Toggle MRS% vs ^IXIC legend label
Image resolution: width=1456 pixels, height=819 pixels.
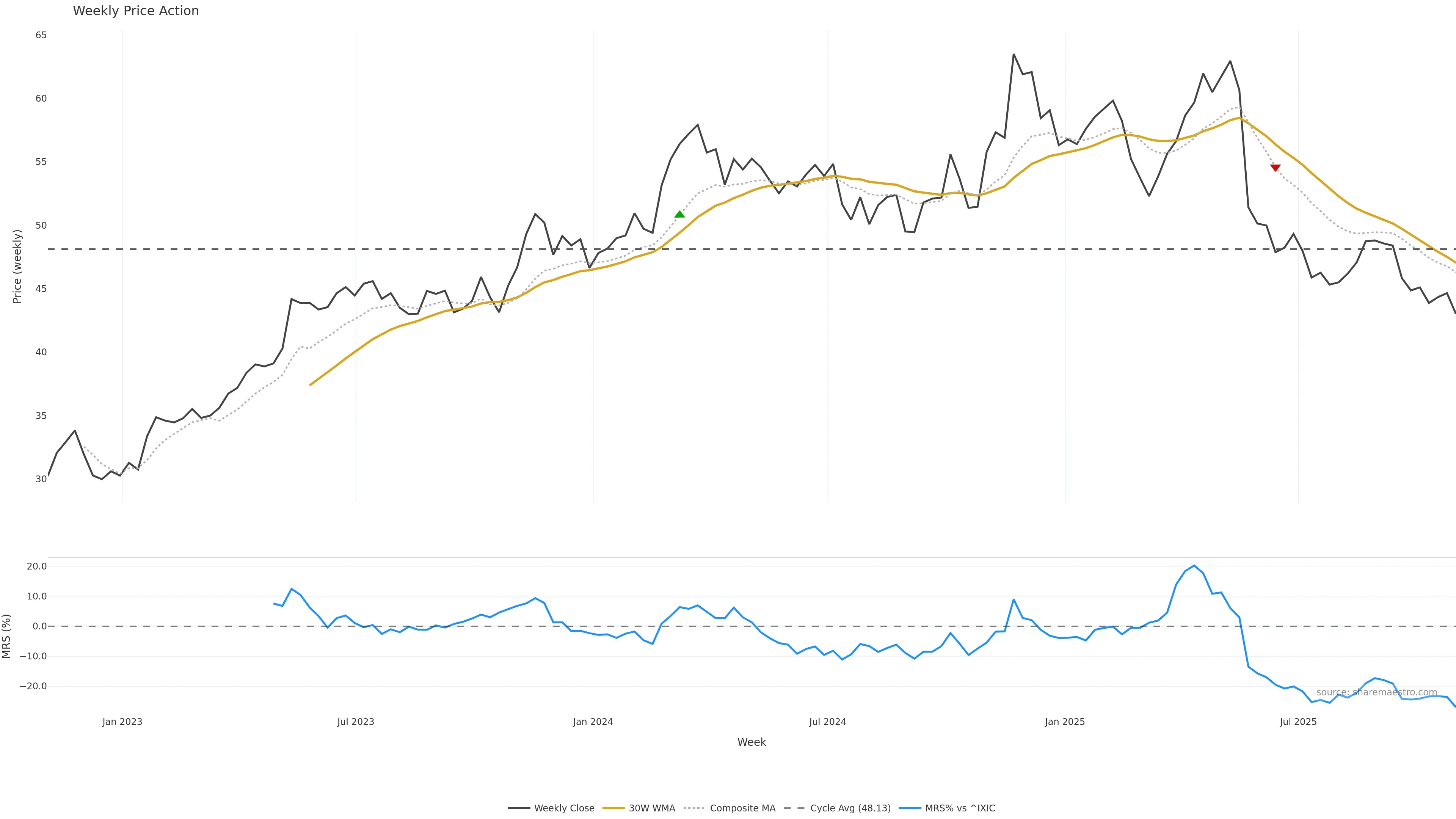click(x=960, y=808)
